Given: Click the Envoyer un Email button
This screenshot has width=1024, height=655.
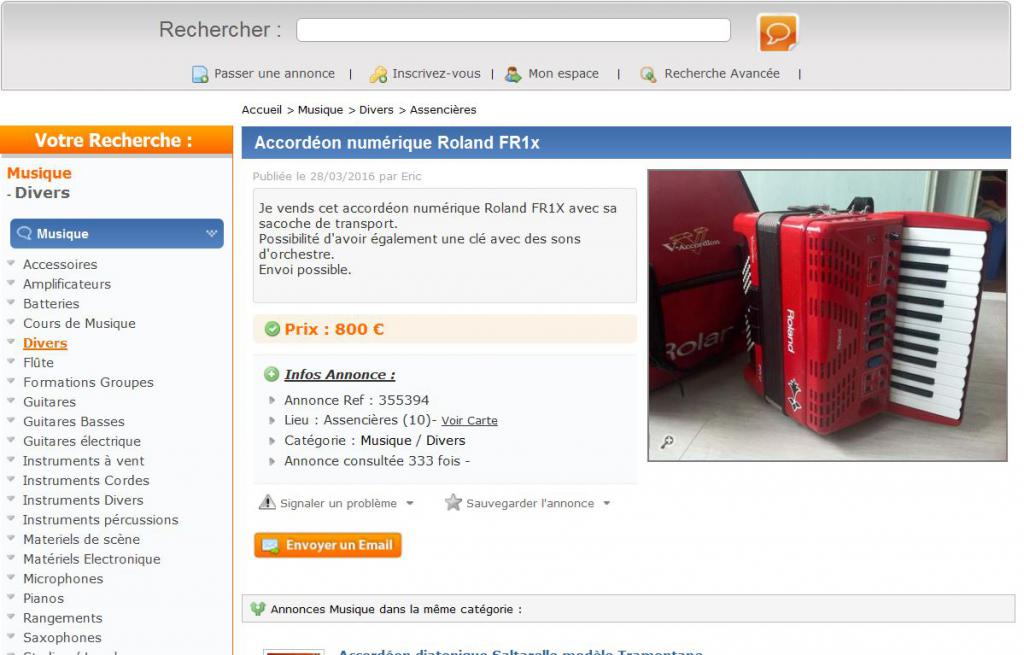Looking at the screenshot, I should click(328, 545).
